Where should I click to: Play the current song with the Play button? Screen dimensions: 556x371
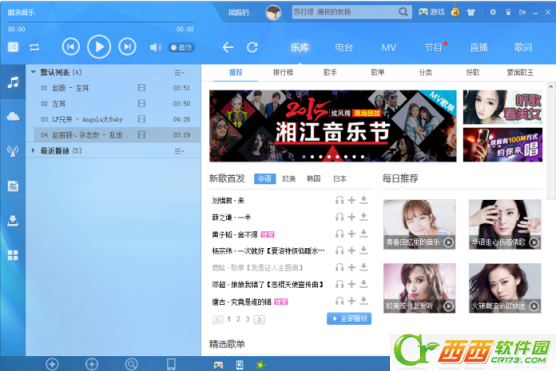click(x=99, y=47)
